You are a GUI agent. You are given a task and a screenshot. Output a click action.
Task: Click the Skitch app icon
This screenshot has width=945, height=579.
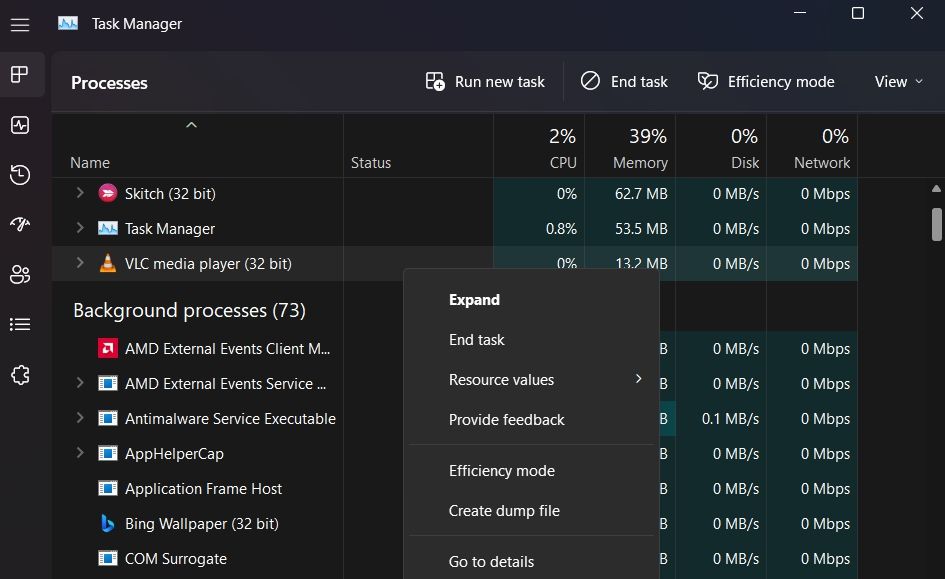click(x=108, y=193)
